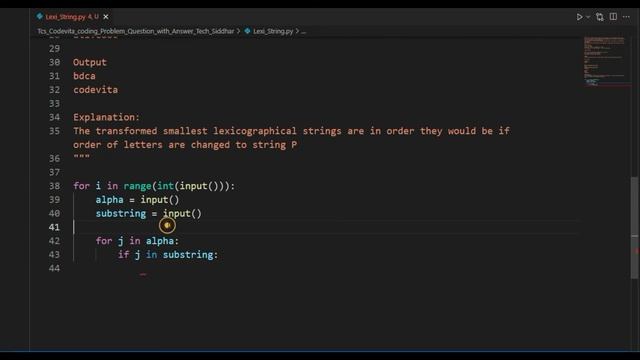Click 'substring' variable on line 40
The height and width of the screenshot is (360, 640).
[121, 214]
